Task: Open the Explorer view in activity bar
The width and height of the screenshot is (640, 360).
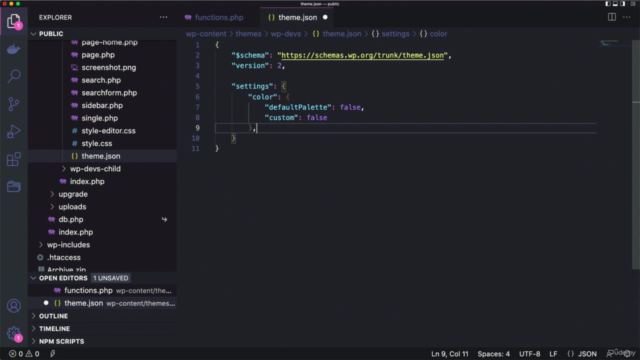Action: 13,21
